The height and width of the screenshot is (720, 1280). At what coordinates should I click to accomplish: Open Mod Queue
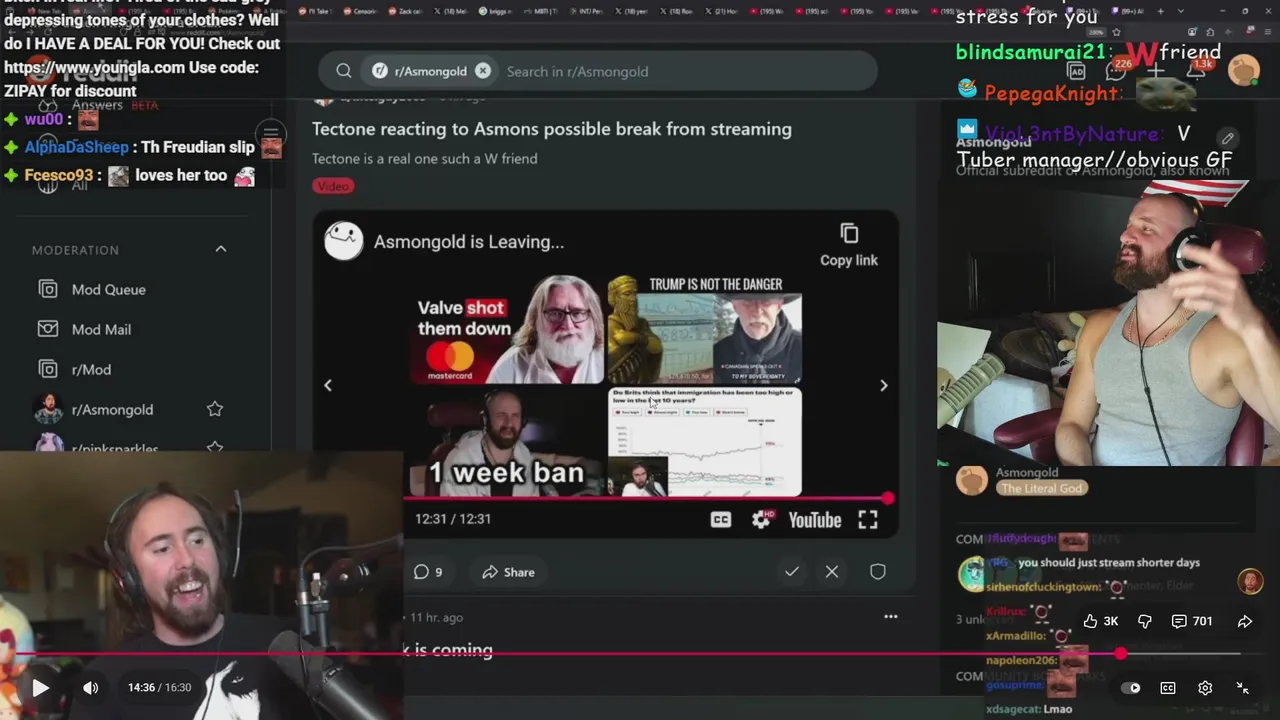click(x=108, y=289)
